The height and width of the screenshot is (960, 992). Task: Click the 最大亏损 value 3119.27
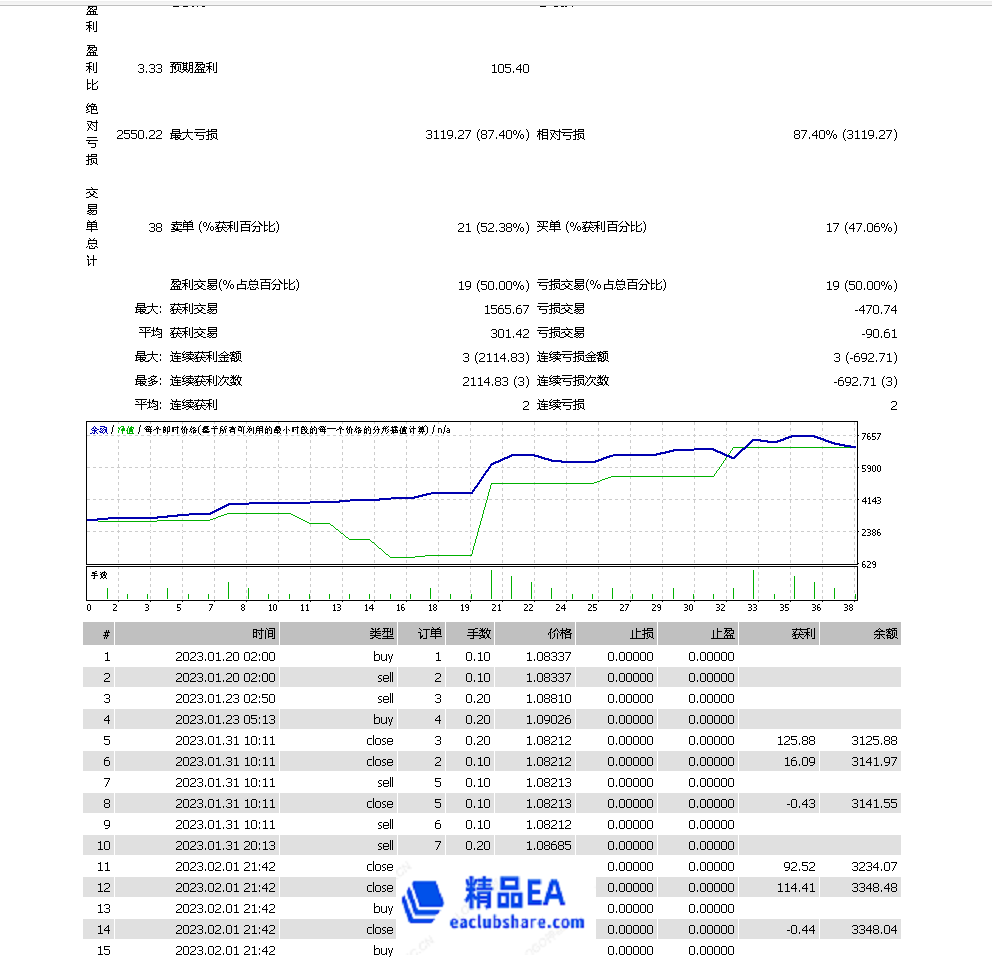442,134
